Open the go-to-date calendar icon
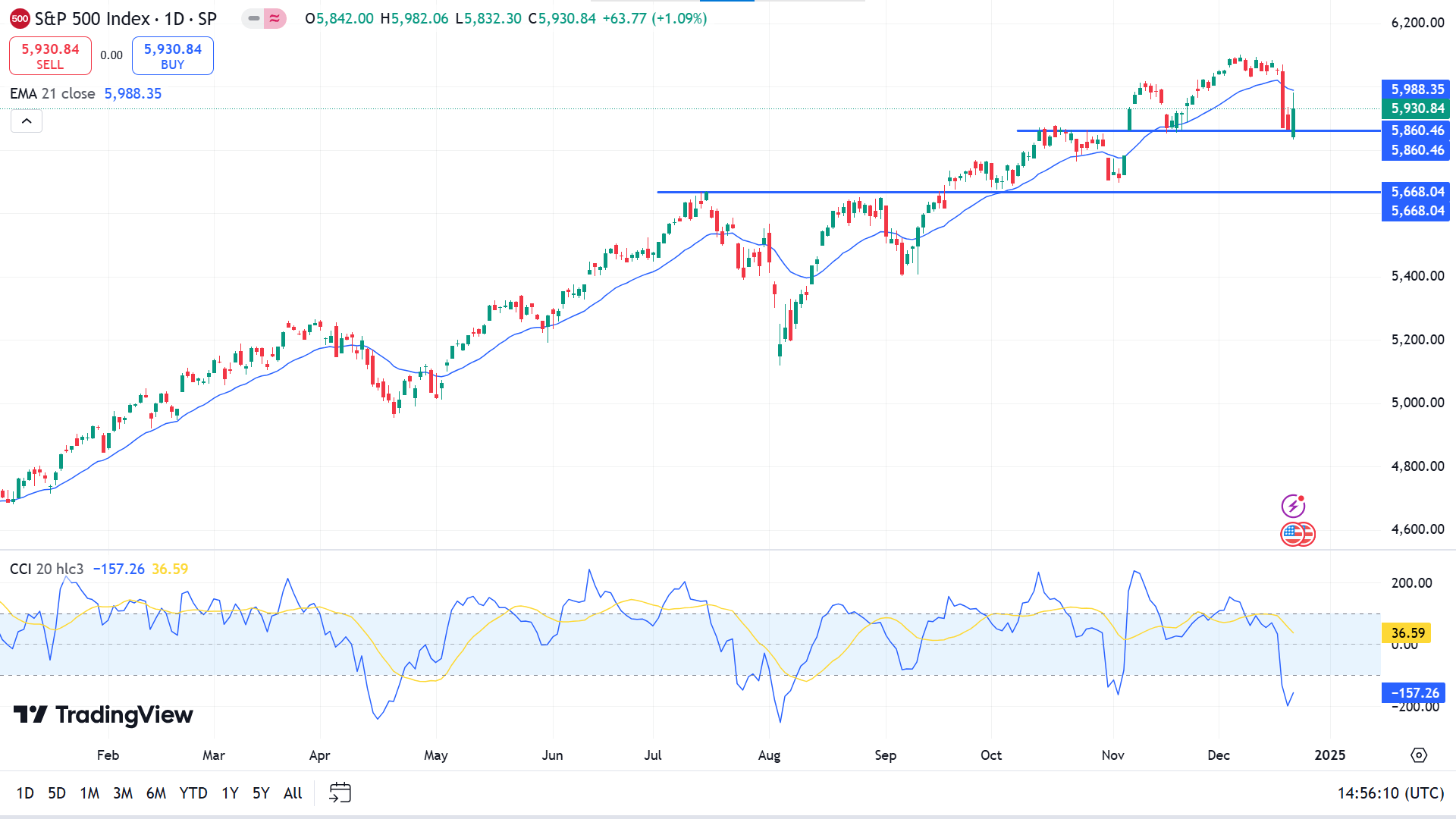This screenshot has width=1456, height=819. coord(340,792)
